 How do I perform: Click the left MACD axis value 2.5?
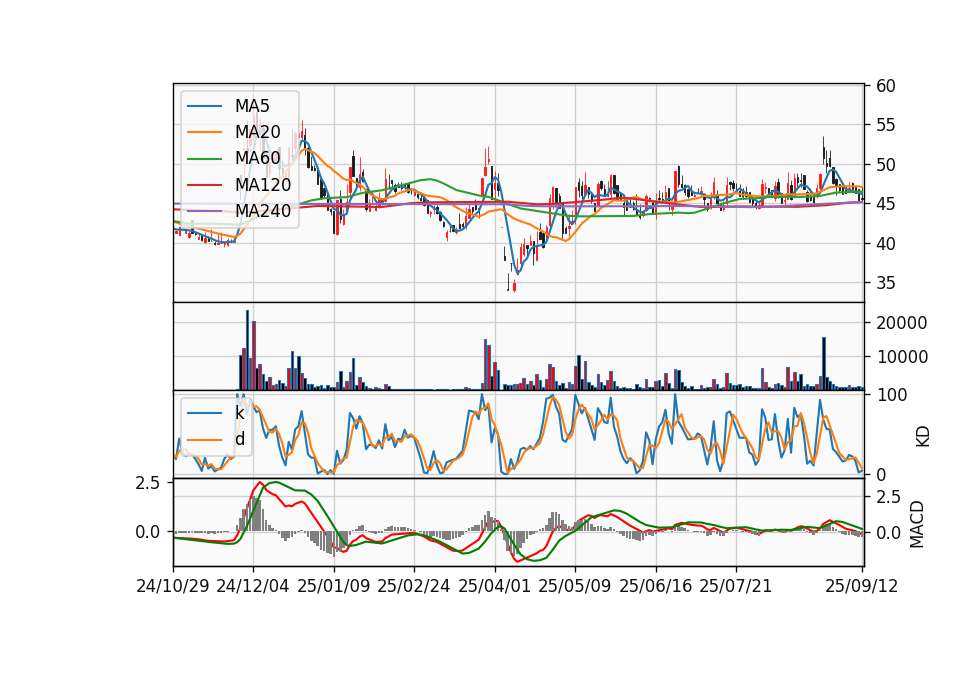pos(148,484)
